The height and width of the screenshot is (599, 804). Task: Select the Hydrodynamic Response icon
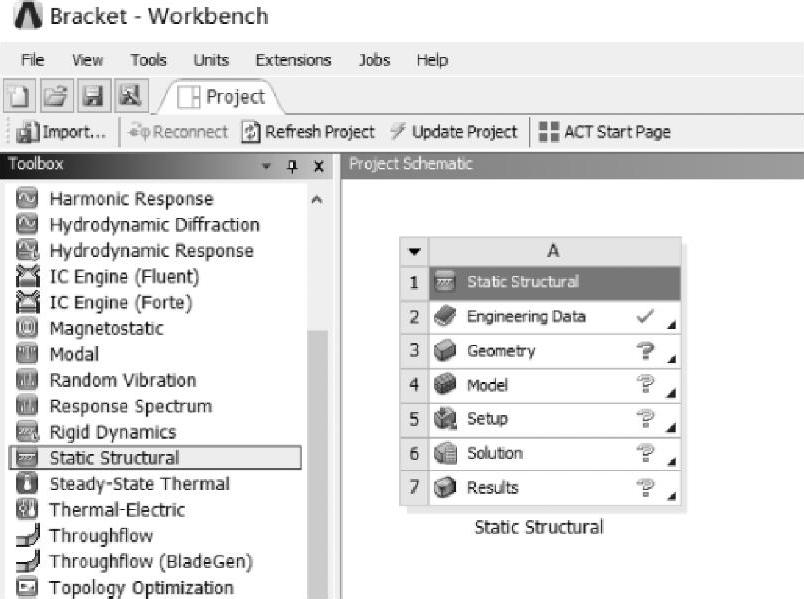(27, 250)
